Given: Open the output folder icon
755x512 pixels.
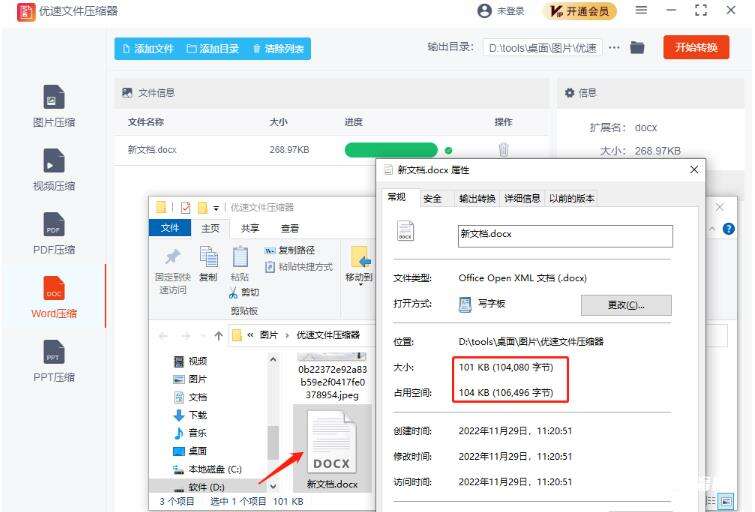Looking at the screenshot, I should pyautogui.click(x=637, y=47).
